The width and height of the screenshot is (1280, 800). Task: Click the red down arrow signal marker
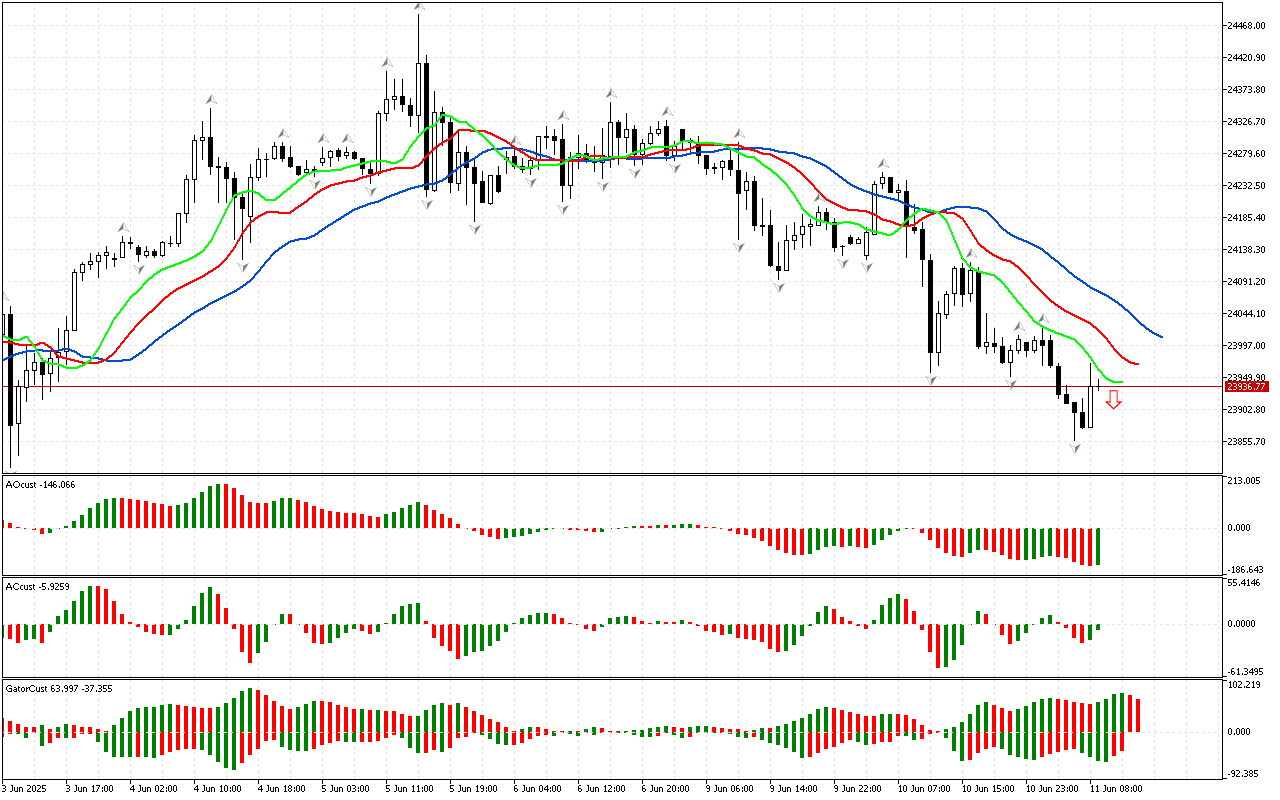tap(1113, 400)
